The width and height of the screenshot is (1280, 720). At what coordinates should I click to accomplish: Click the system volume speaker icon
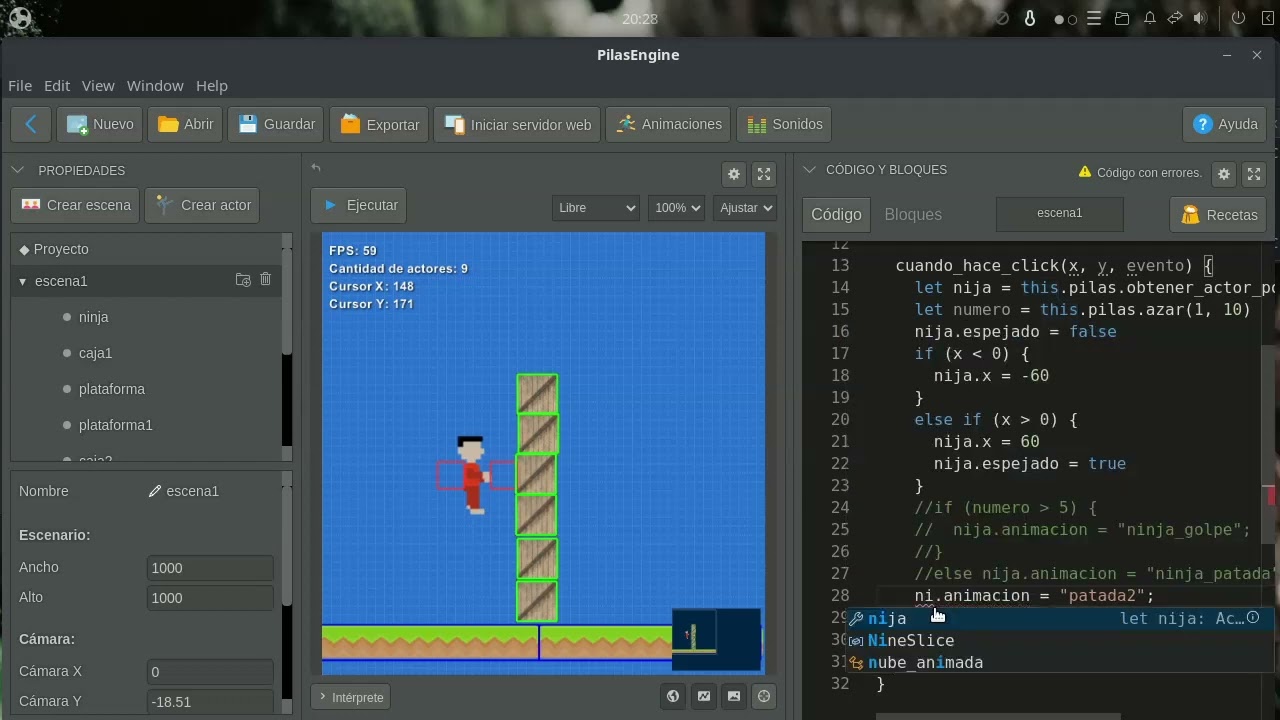pos(1200,18)
